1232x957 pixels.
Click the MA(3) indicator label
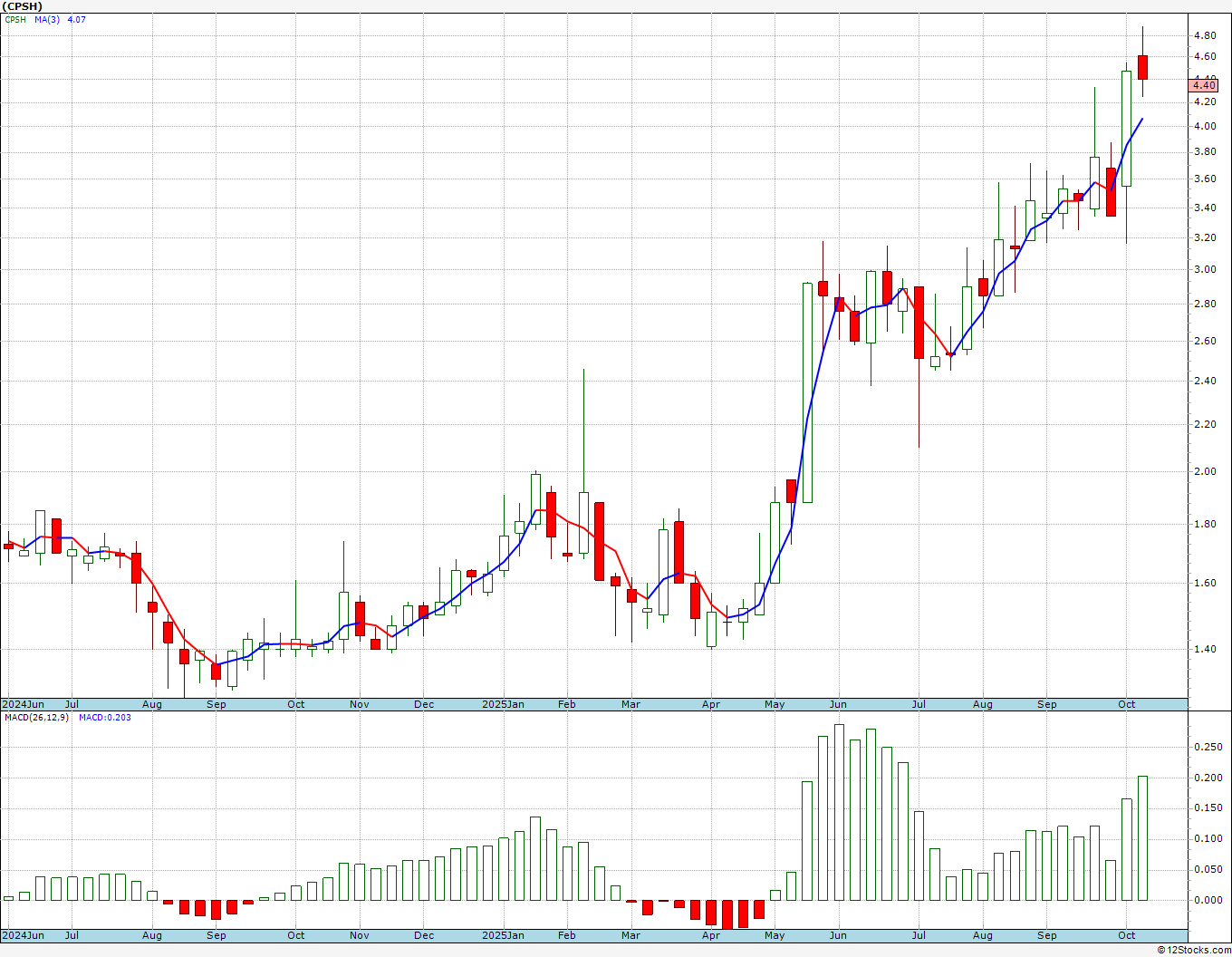[x=47, y=19]
